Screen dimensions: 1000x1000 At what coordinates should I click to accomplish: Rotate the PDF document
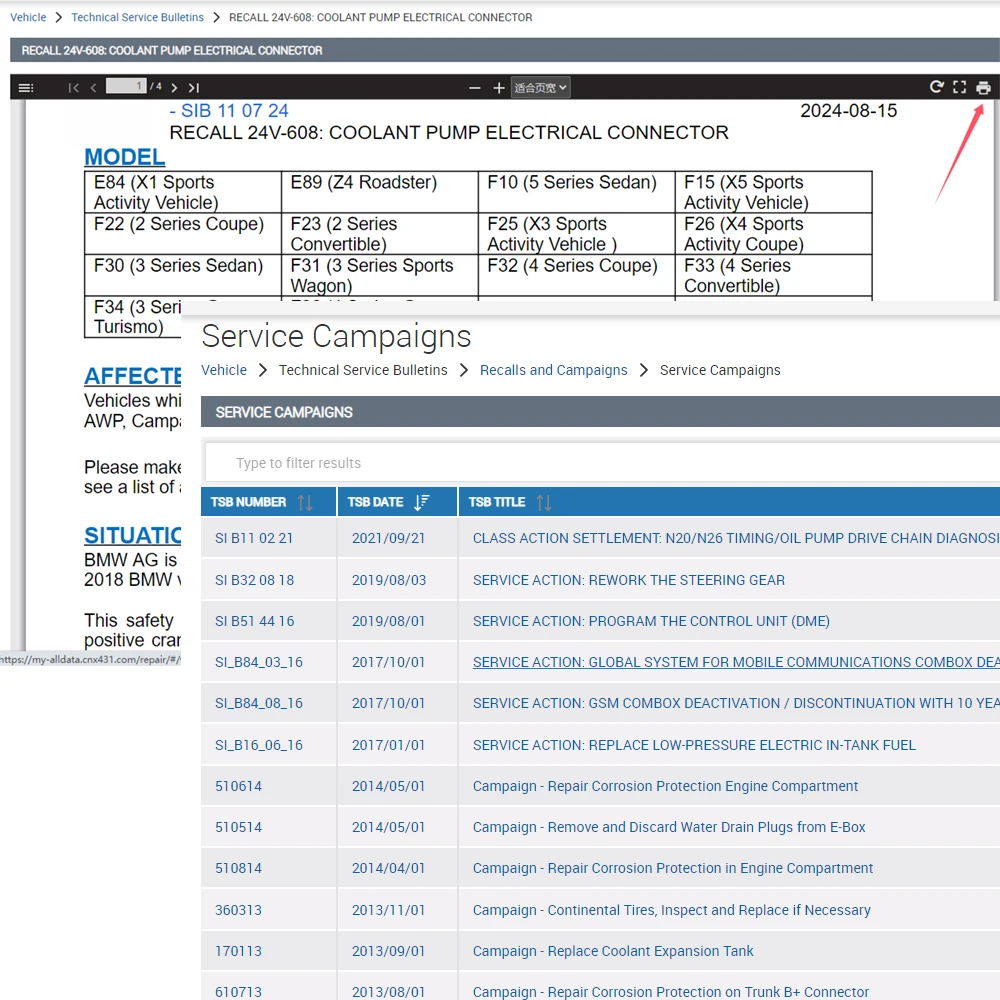pos(936,87)
